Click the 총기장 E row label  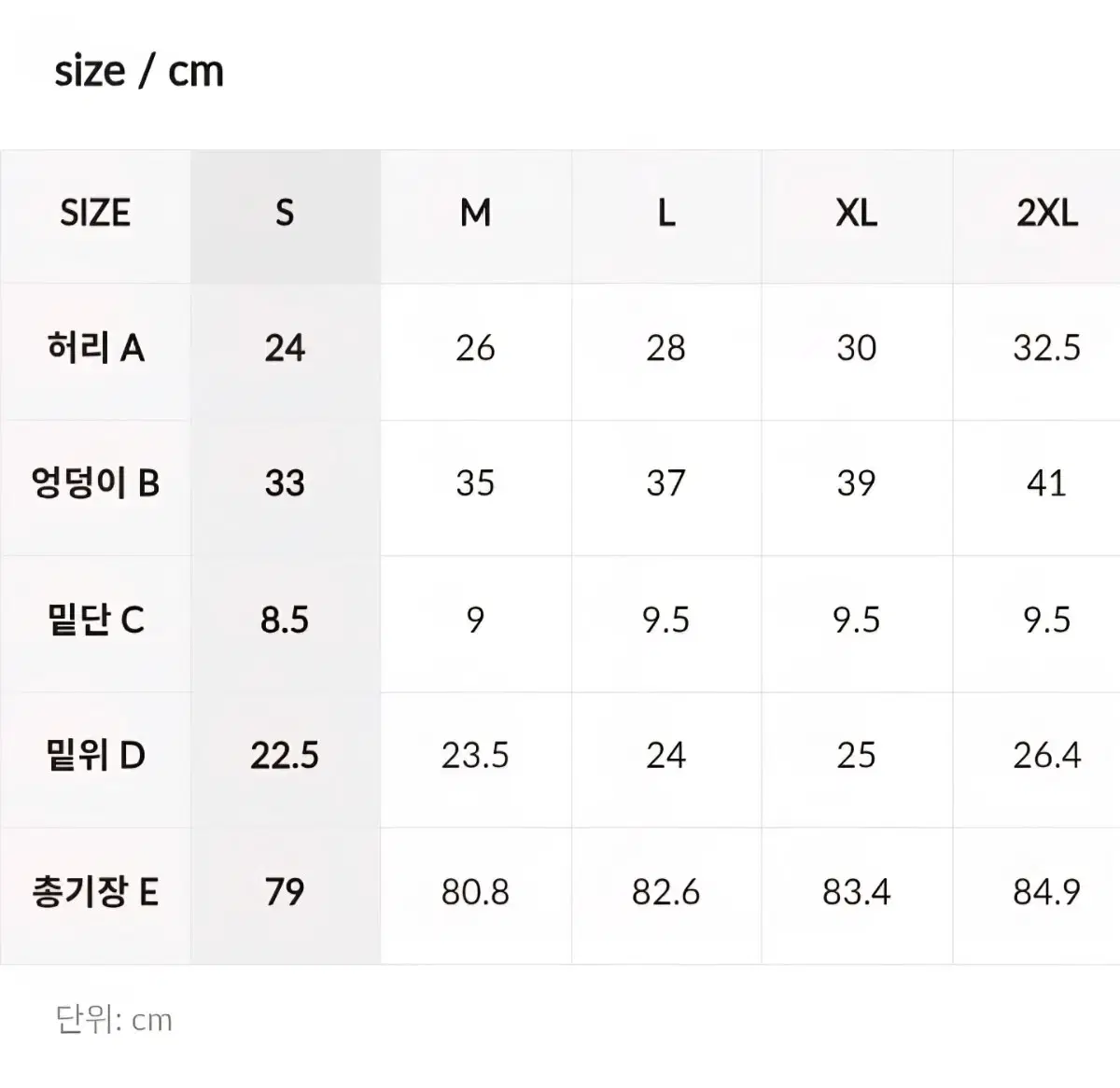pos(95,892)
